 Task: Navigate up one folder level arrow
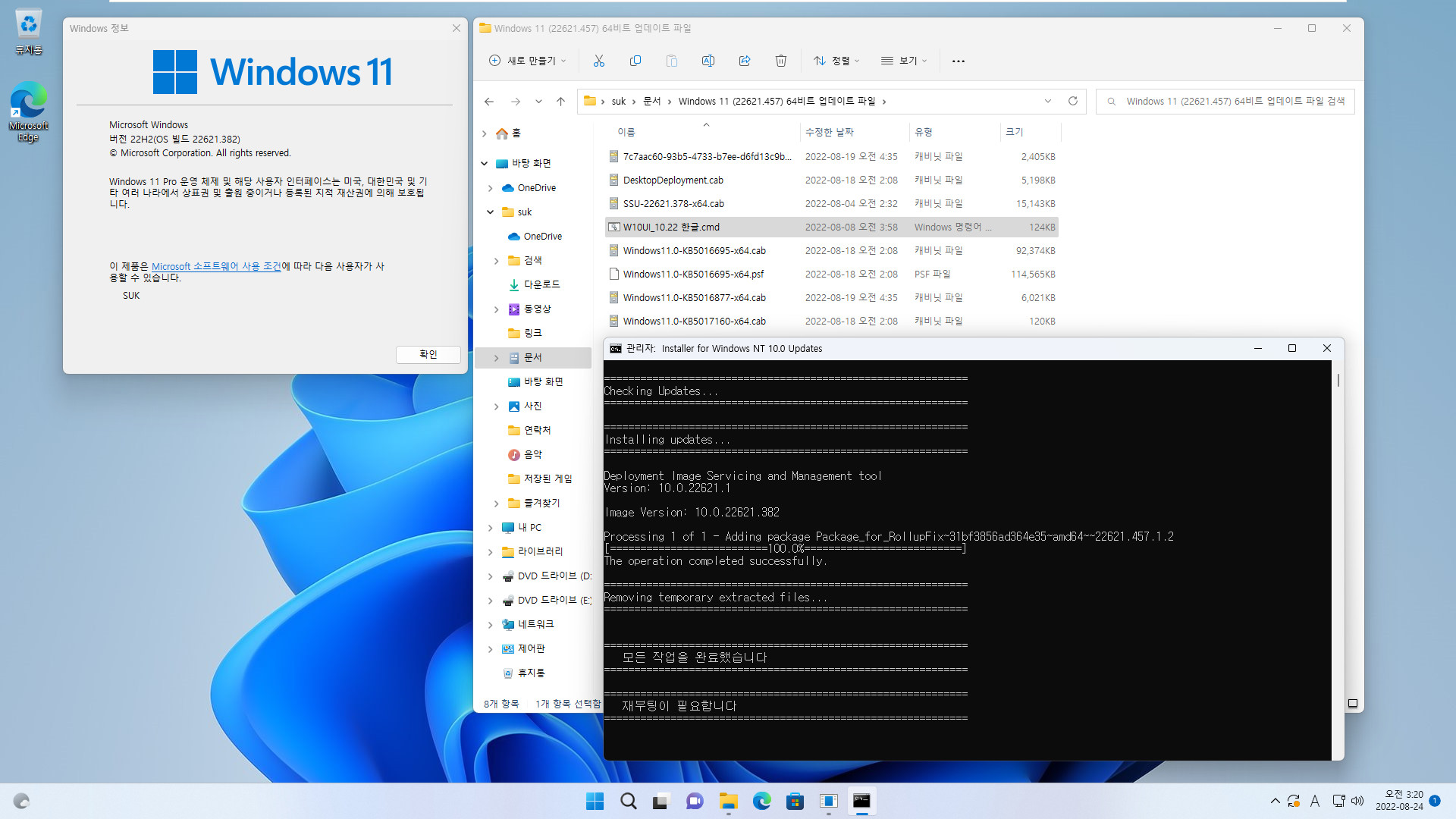pos(560,102)
